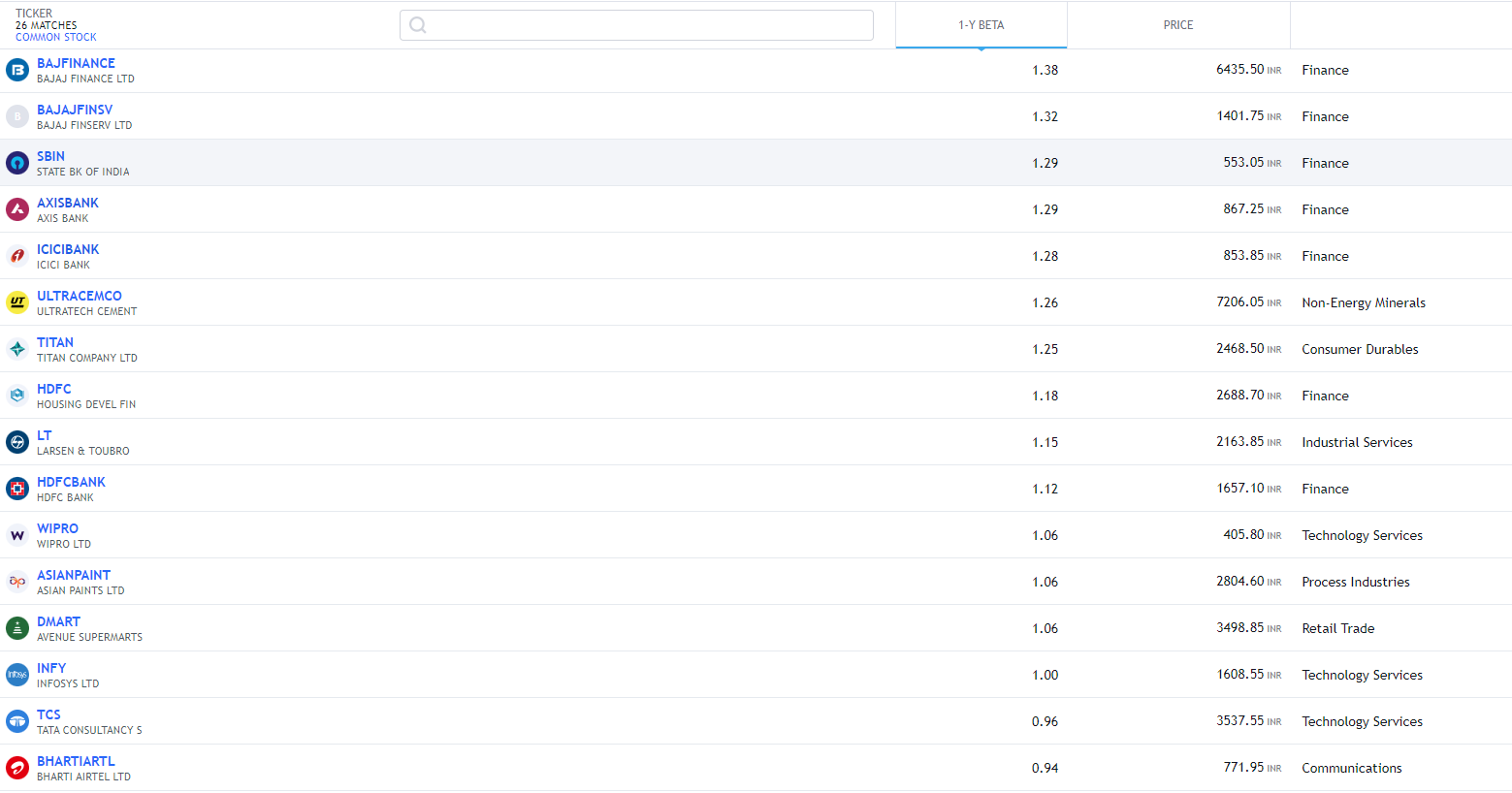Open the ICICIBANK ticker link

(68, 249)
